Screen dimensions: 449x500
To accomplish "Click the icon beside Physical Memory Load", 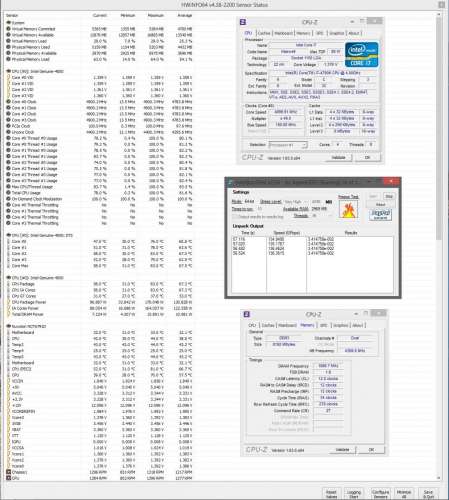I will click(x=9, y=59).
